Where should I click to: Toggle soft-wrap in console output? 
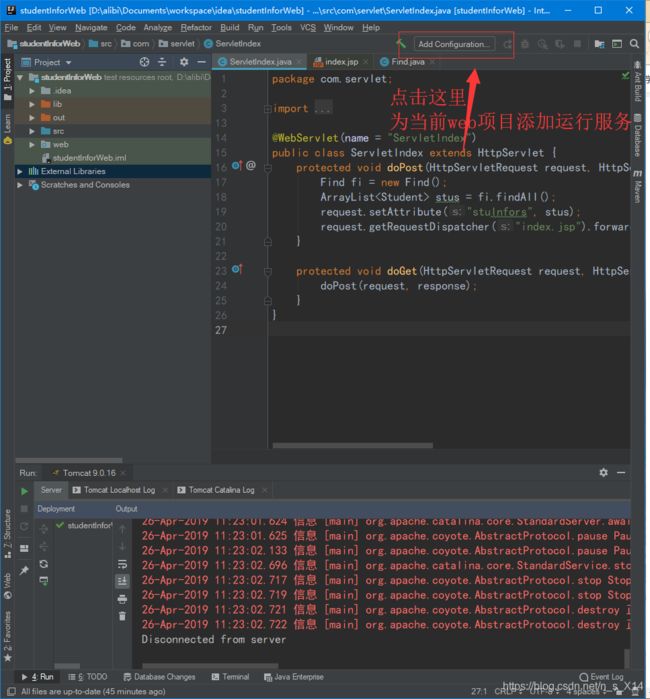122,565
